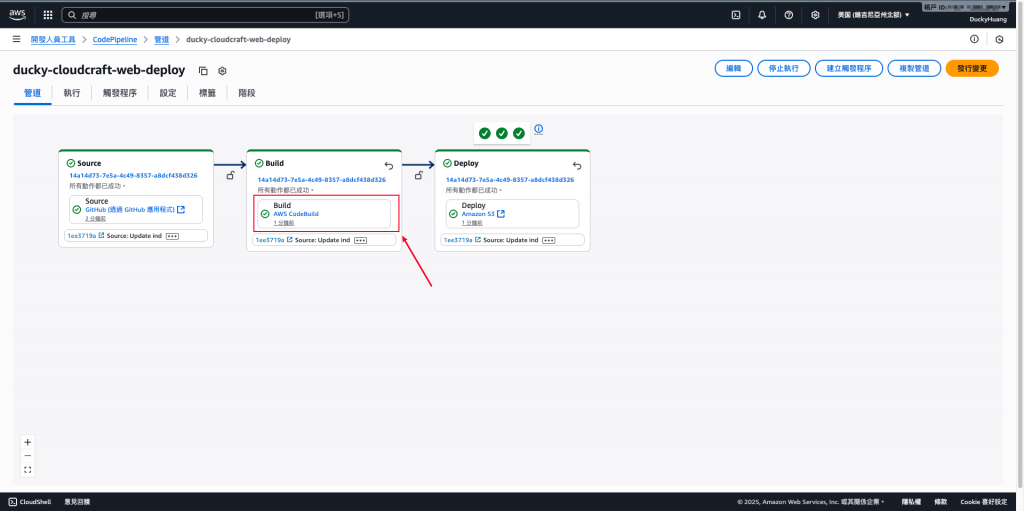1024x511 pixels.
Task: Open the Deploy stage execution ID link
Action: tap(510, 179)
